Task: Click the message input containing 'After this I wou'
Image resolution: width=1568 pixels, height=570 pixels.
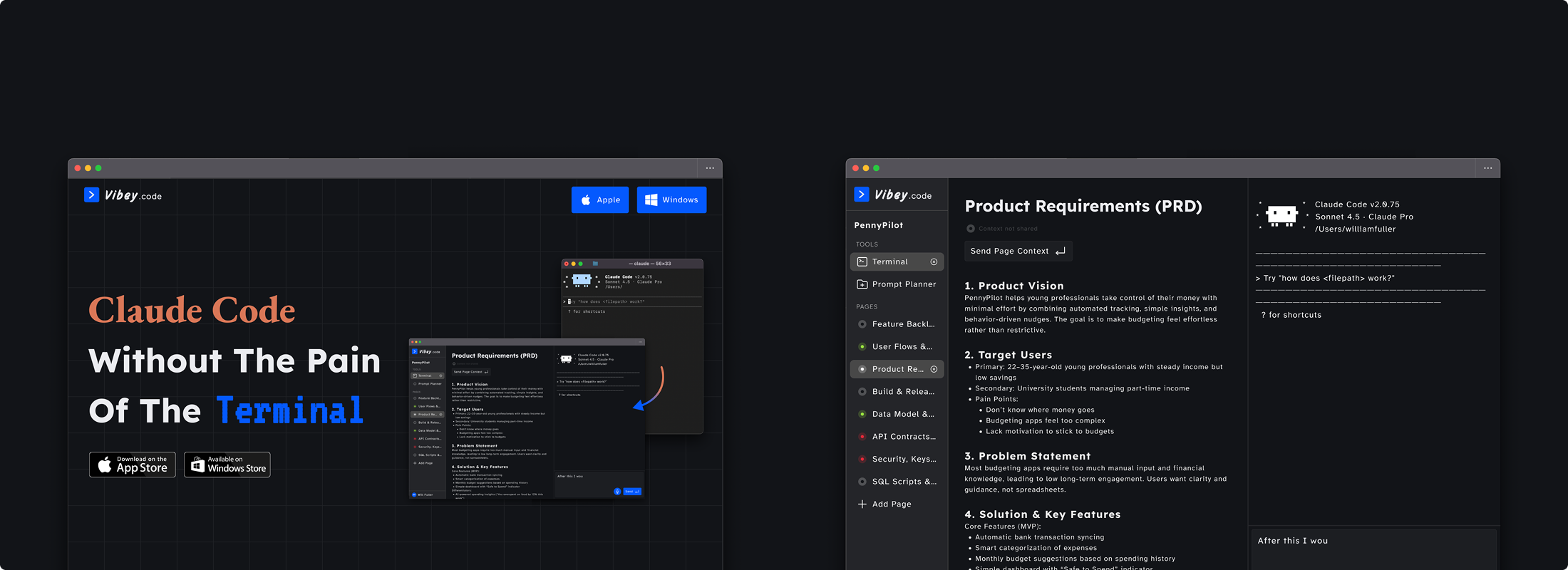Action: [x=1373, y=549]
